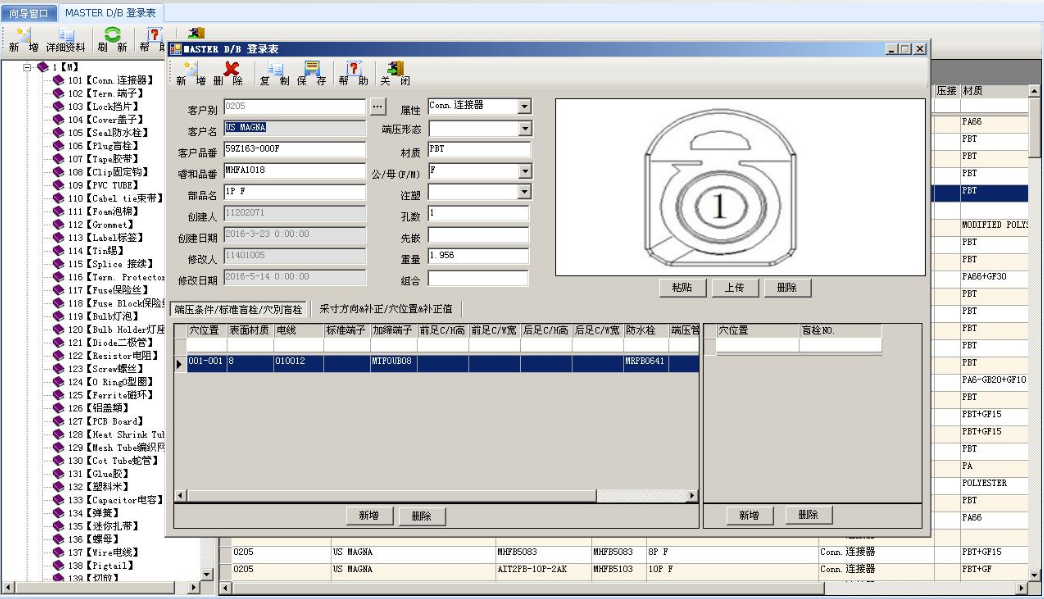1044x599 pixels.
Task: Click the book icon beside 127 PCB Board
Action: 59,421
